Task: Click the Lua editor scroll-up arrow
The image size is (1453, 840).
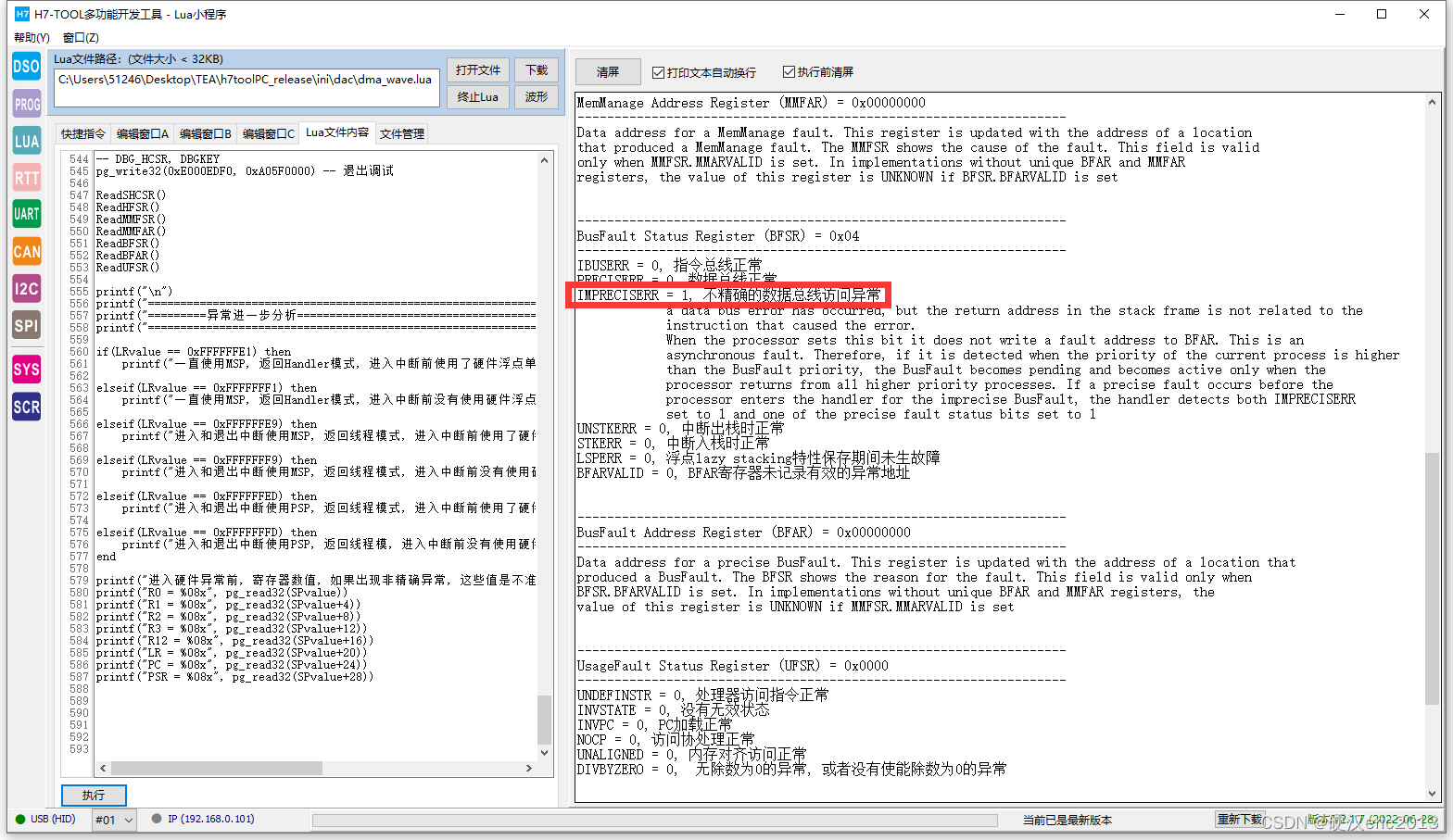Action: coord(545,160)
